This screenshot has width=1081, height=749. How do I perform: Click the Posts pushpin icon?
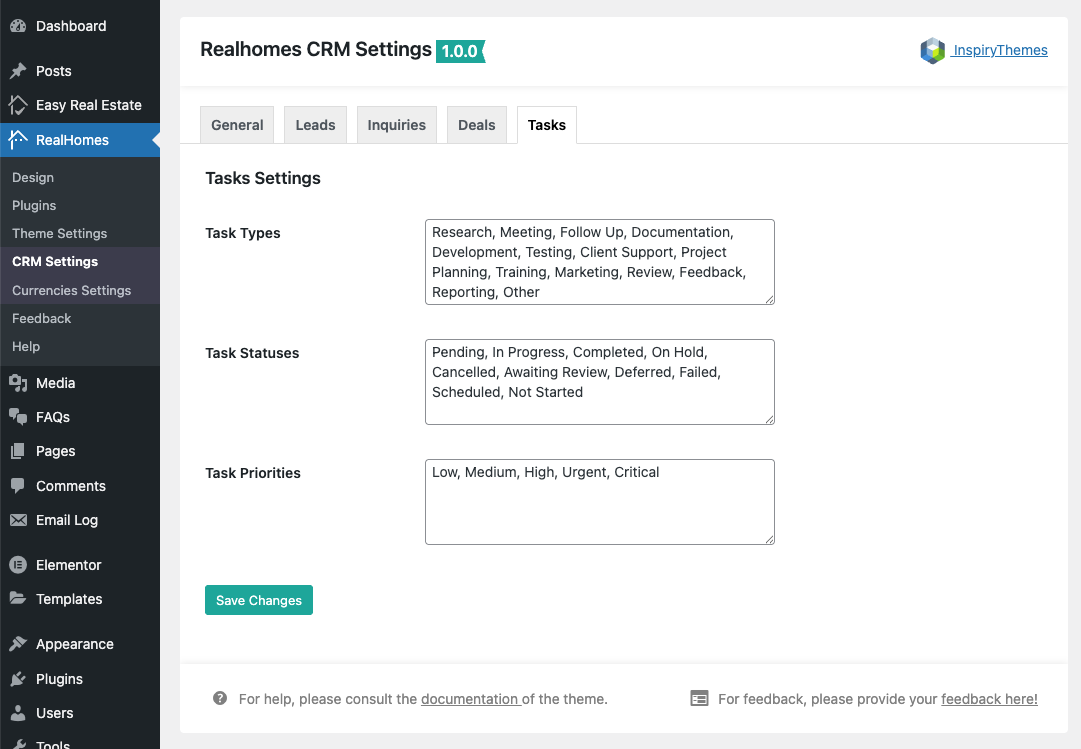(18, 71)
